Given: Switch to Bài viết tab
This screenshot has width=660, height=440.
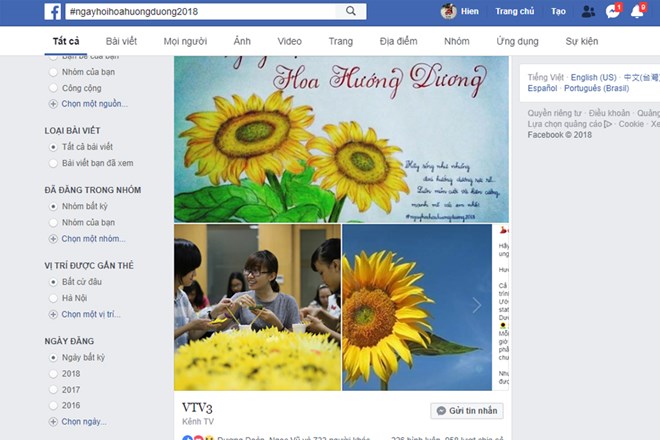Looking at the screenshot, I should point(121,41).
